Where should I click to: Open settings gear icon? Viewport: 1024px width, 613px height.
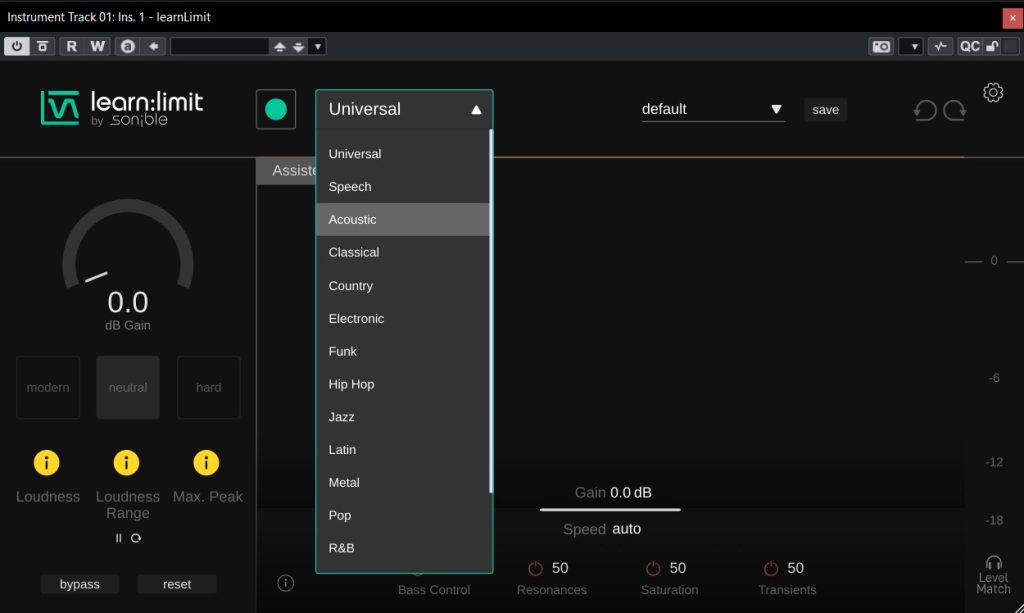point(993,93)
